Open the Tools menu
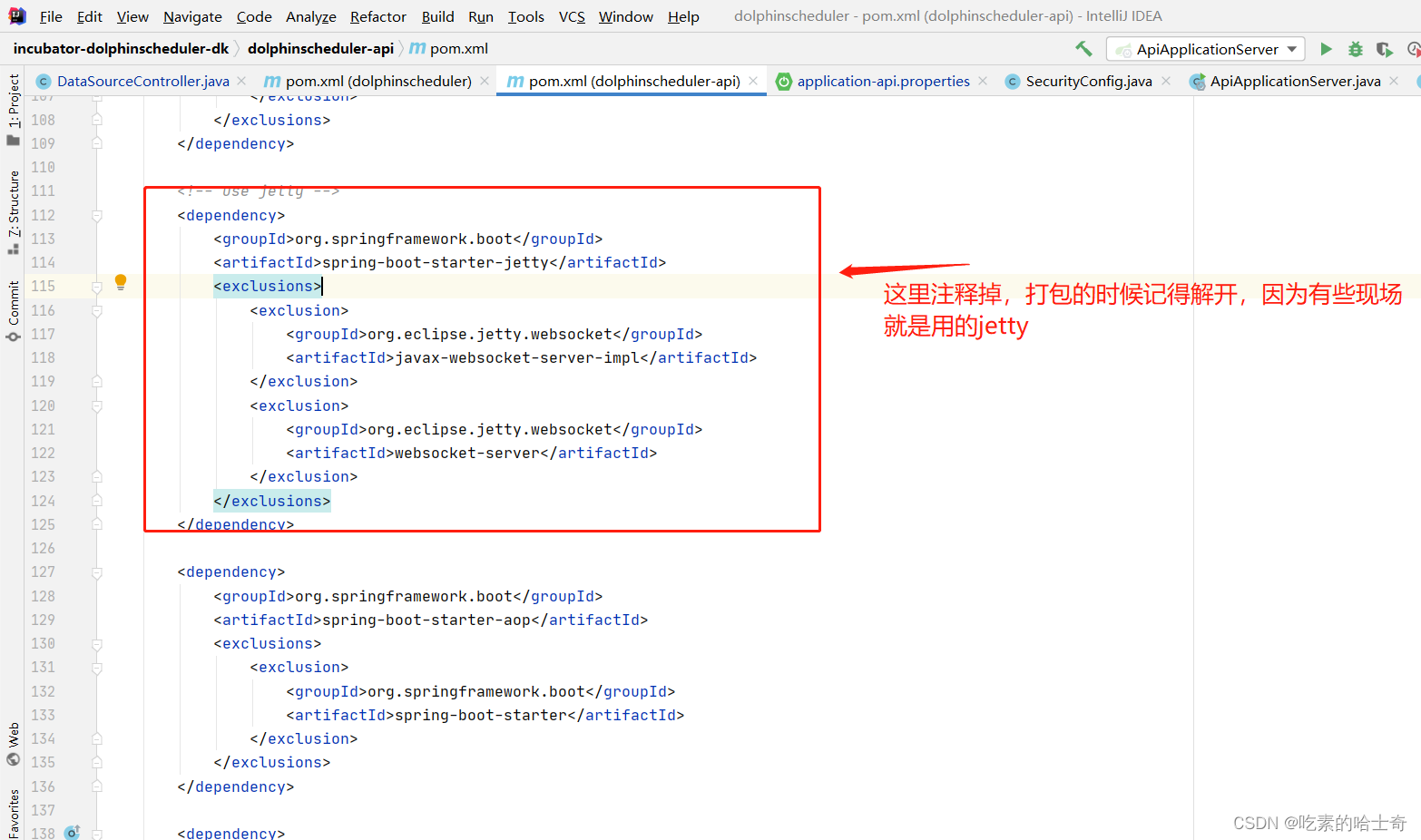The width and height of the screenshot is (1421, 840). pyautogui.click(x=526, y=16)
